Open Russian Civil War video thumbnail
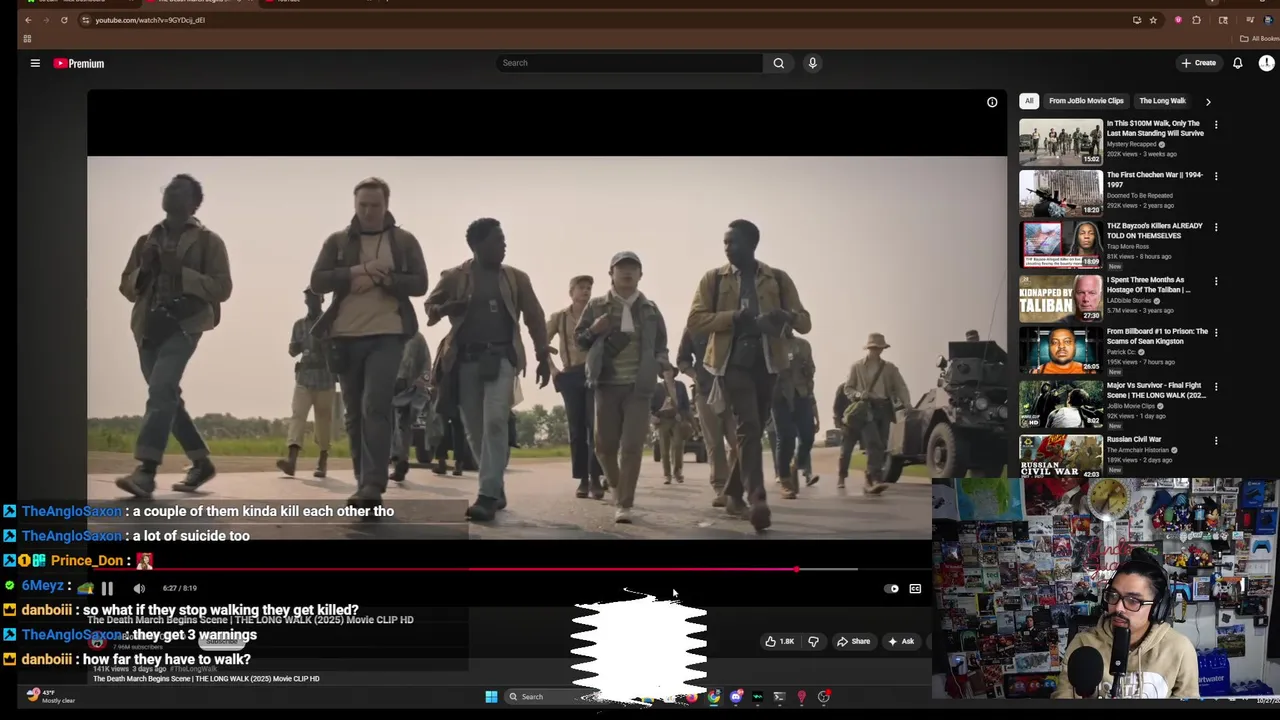This screenshot has width=1280, height=720. click(1061, 456)
